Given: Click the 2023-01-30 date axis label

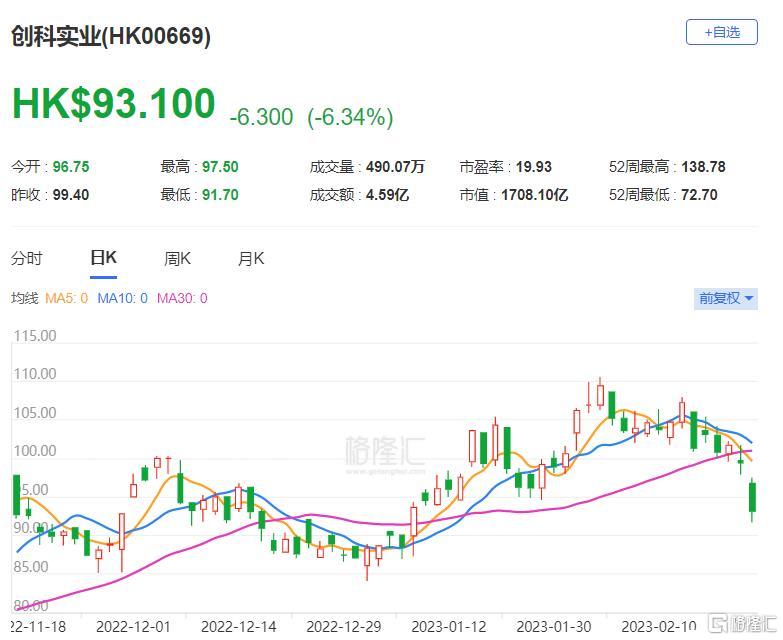Looking at the screenshot, I should point(554,627).
